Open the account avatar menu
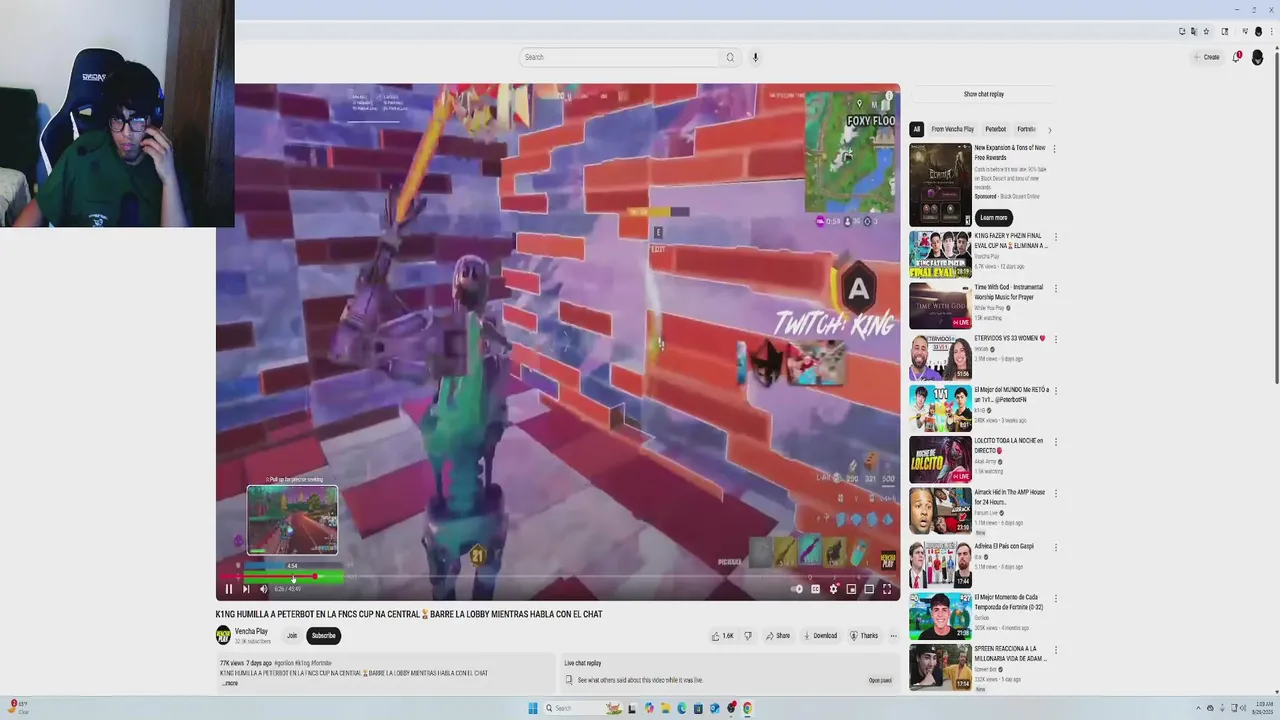The image size is (1280, 720). [1258, 57]
